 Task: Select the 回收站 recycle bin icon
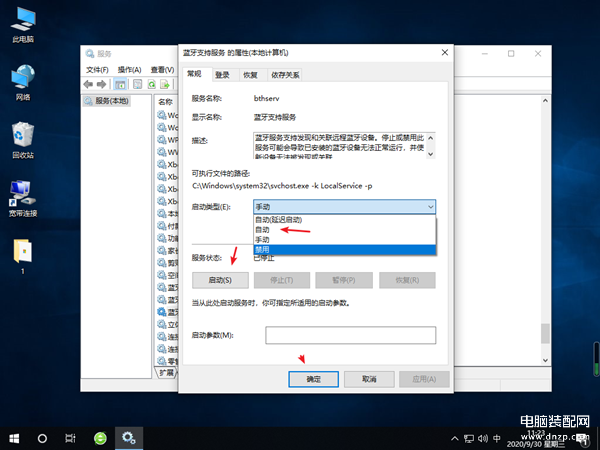click(23, 140)
